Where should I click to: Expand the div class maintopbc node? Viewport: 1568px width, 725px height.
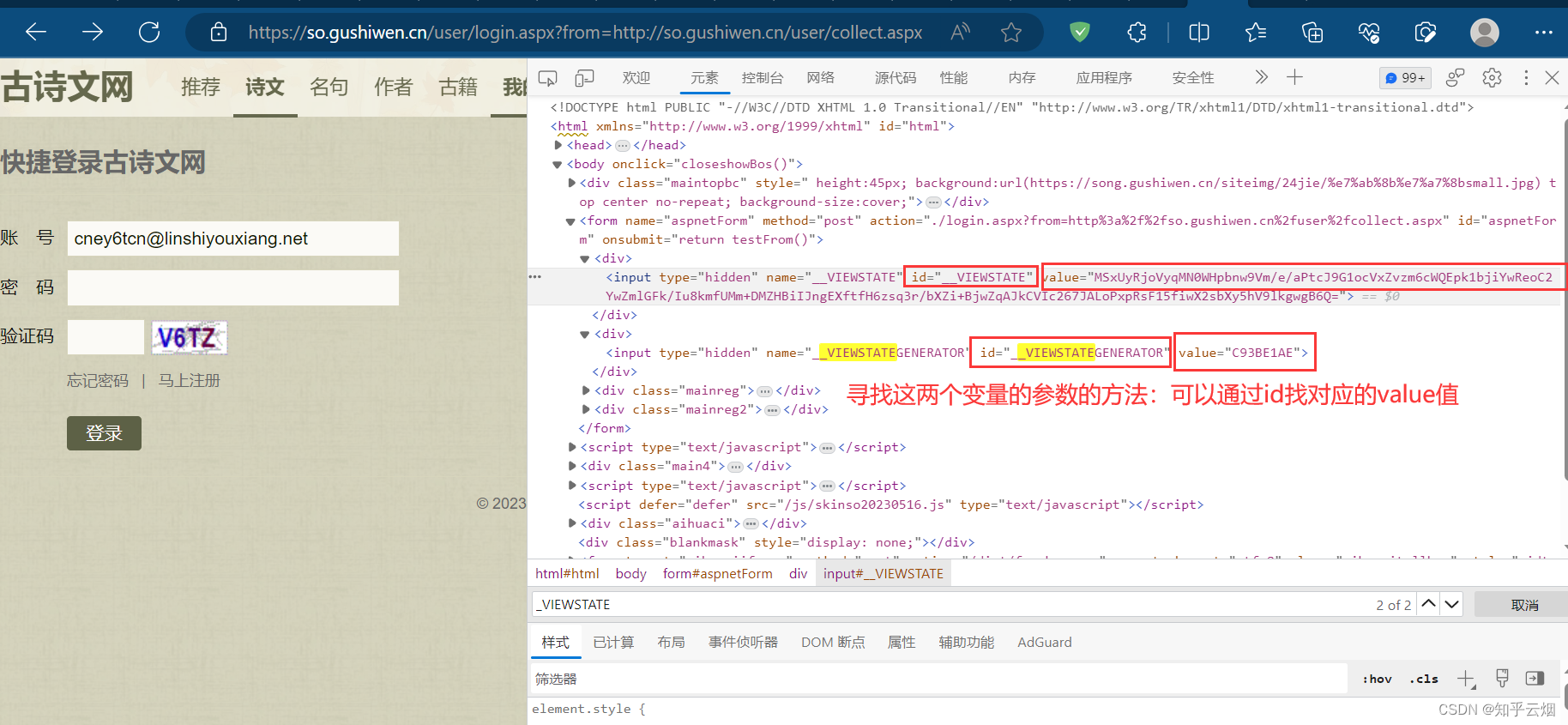[571, 183]
